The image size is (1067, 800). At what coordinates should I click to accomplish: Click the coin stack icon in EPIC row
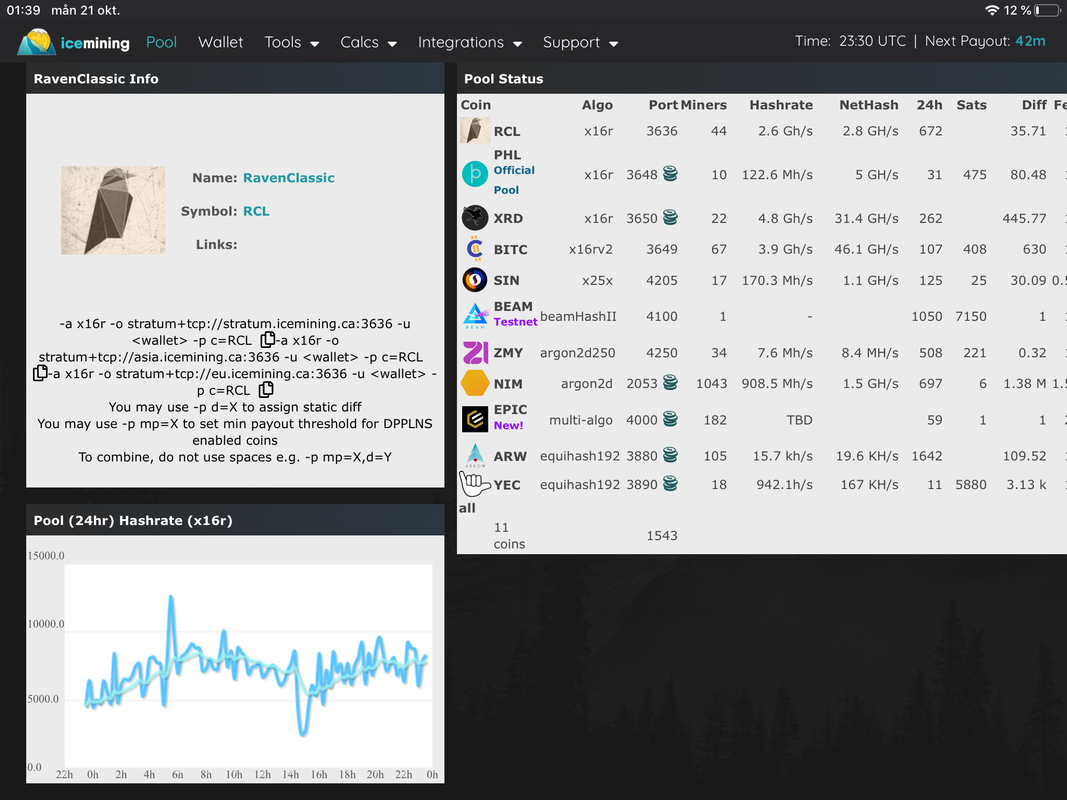(670, 418)
